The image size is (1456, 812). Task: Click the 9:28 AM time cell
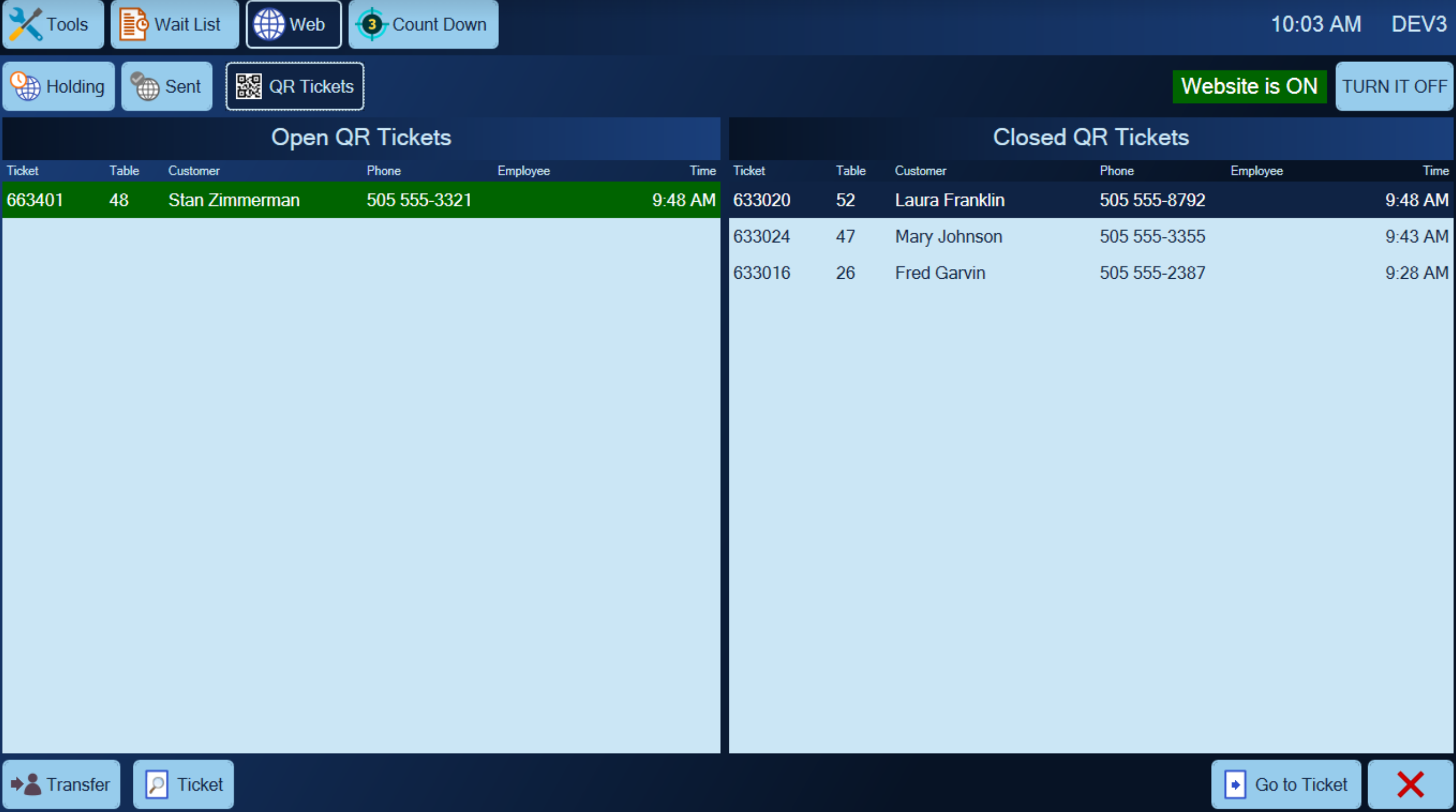click(1416, 272)
